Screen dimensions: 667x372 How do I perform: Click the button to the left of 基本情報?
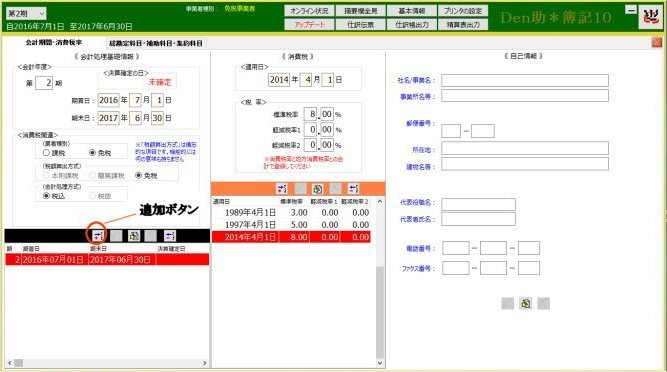[x=360, y=11]
